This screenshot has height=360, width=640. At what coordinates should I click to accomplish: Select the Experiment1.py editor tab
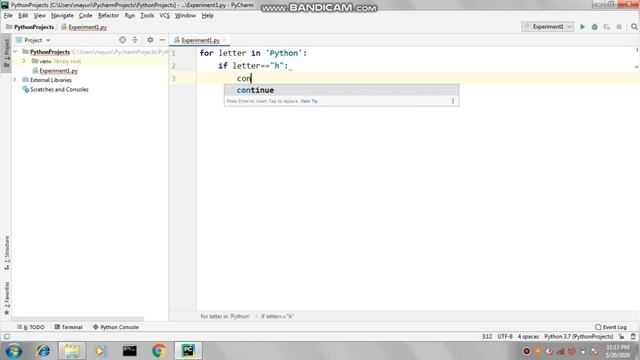[200, 40]
